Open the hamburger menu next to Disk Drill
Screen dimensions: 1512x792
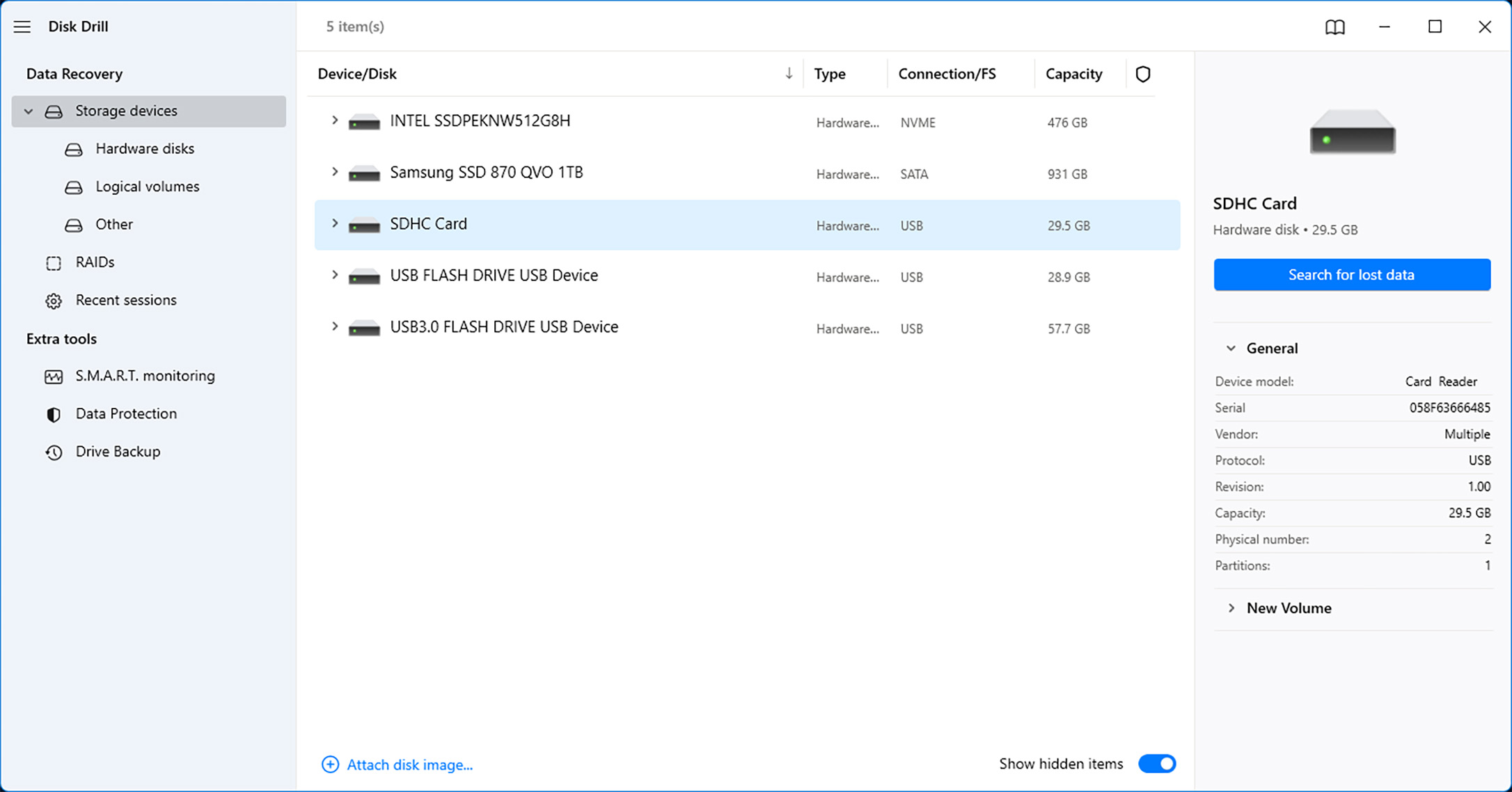pyautogui.click(x=22, y=26)
